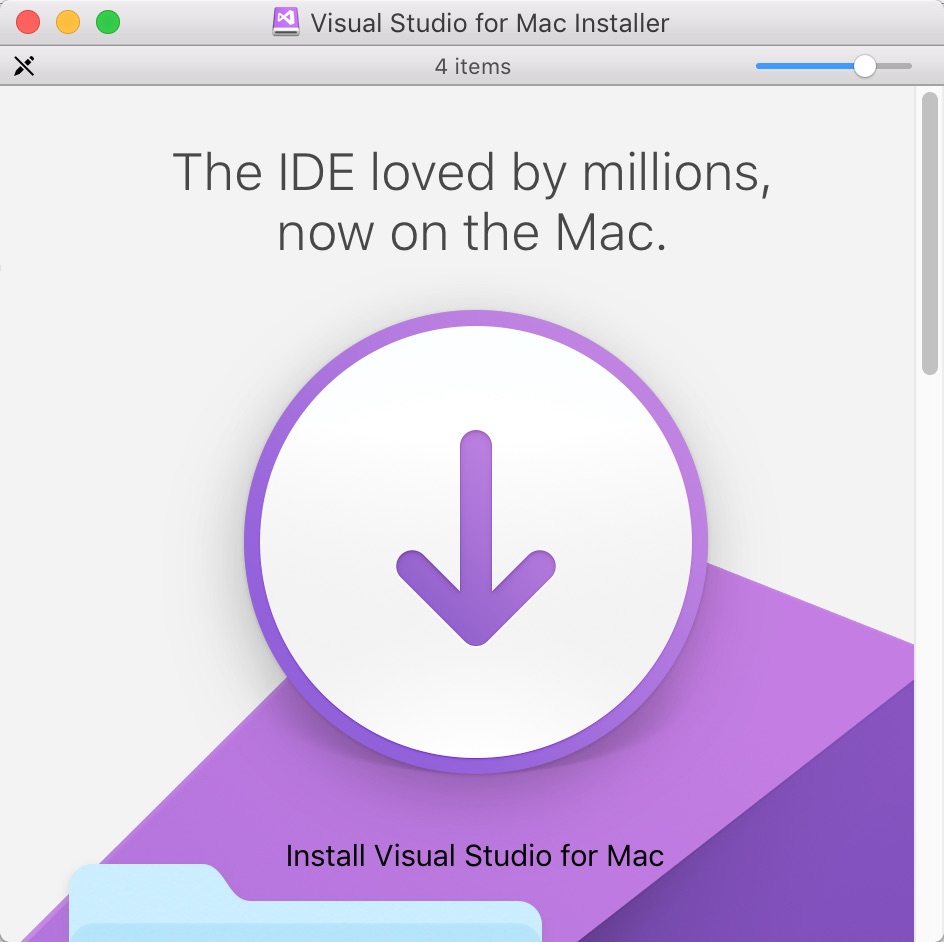Click the large purple download arrow icon
This screenshot has height=942, width=944.
[476, 538]
